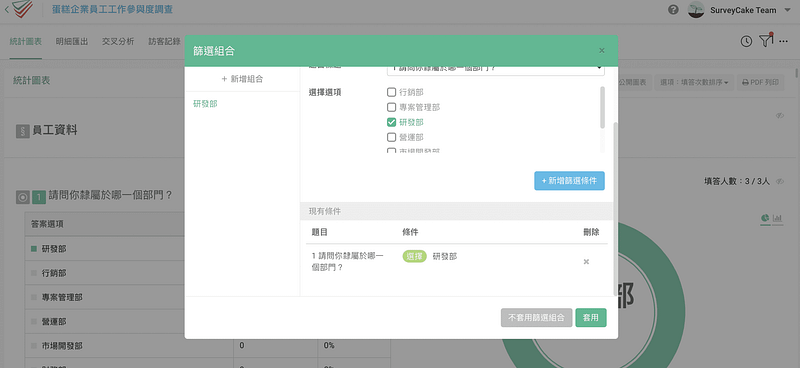Switch to pie chart view icon
Screen dimensions: 800x368
tap(765, 218)
